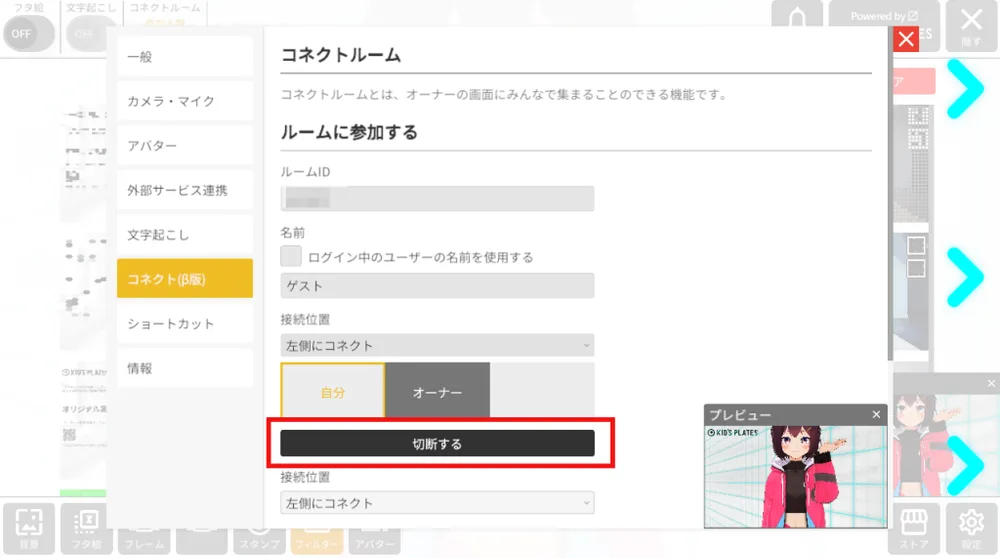1000x558 pixels.
Task: Click the ルームID input field
Action: point(438,198)
